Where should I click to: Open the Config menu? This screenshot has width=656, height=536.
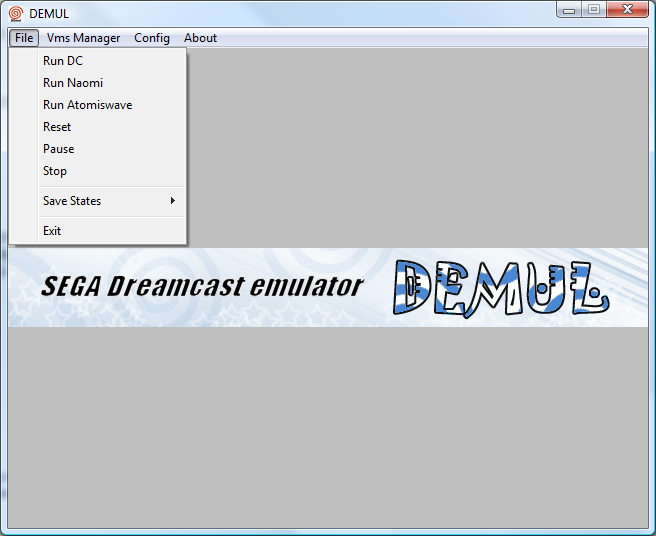point(152,38)
